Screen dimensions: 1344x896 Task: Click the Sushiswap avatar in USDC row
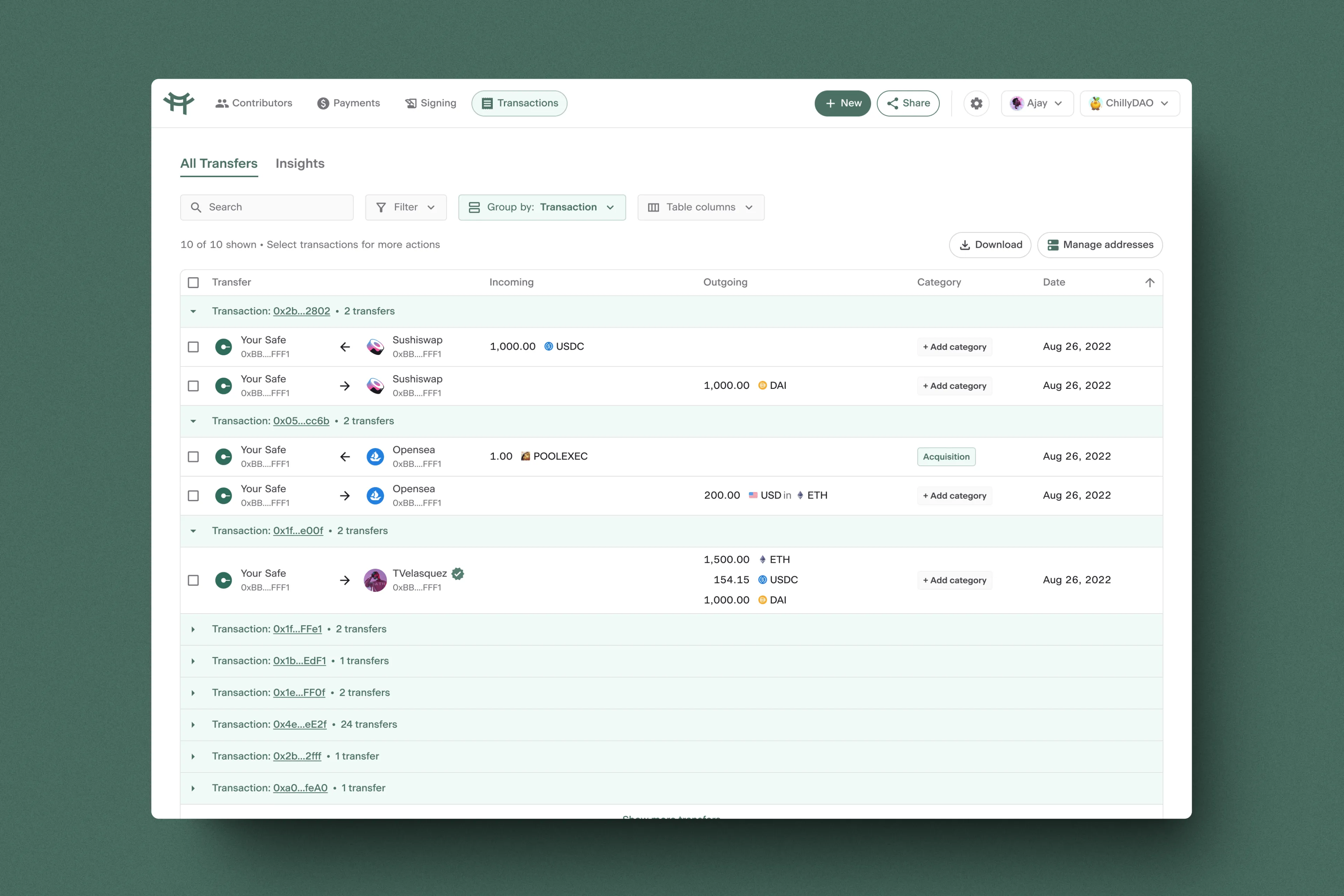click(375, 347)
